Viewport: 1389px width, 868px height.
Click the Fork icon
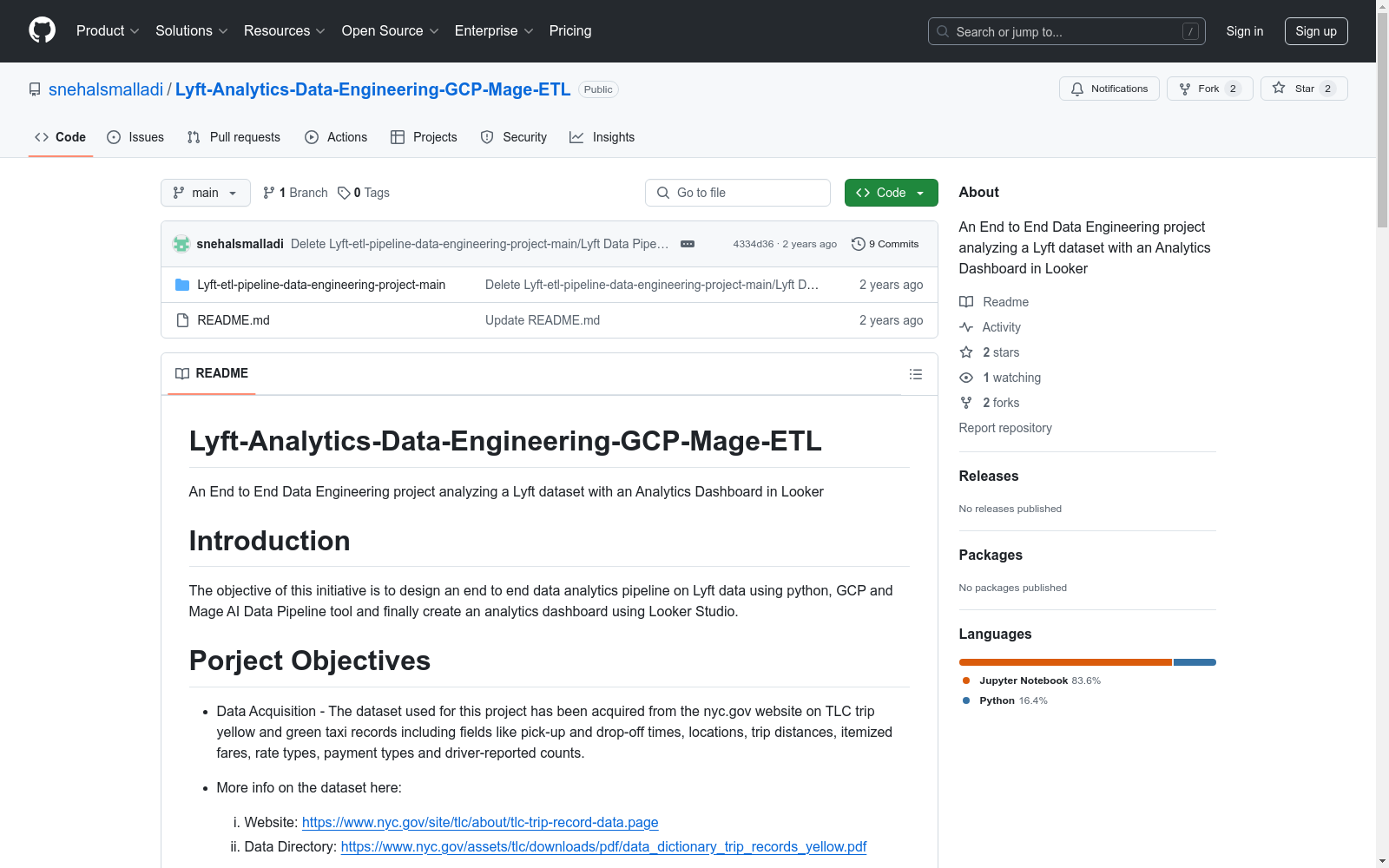point(1185,89)
